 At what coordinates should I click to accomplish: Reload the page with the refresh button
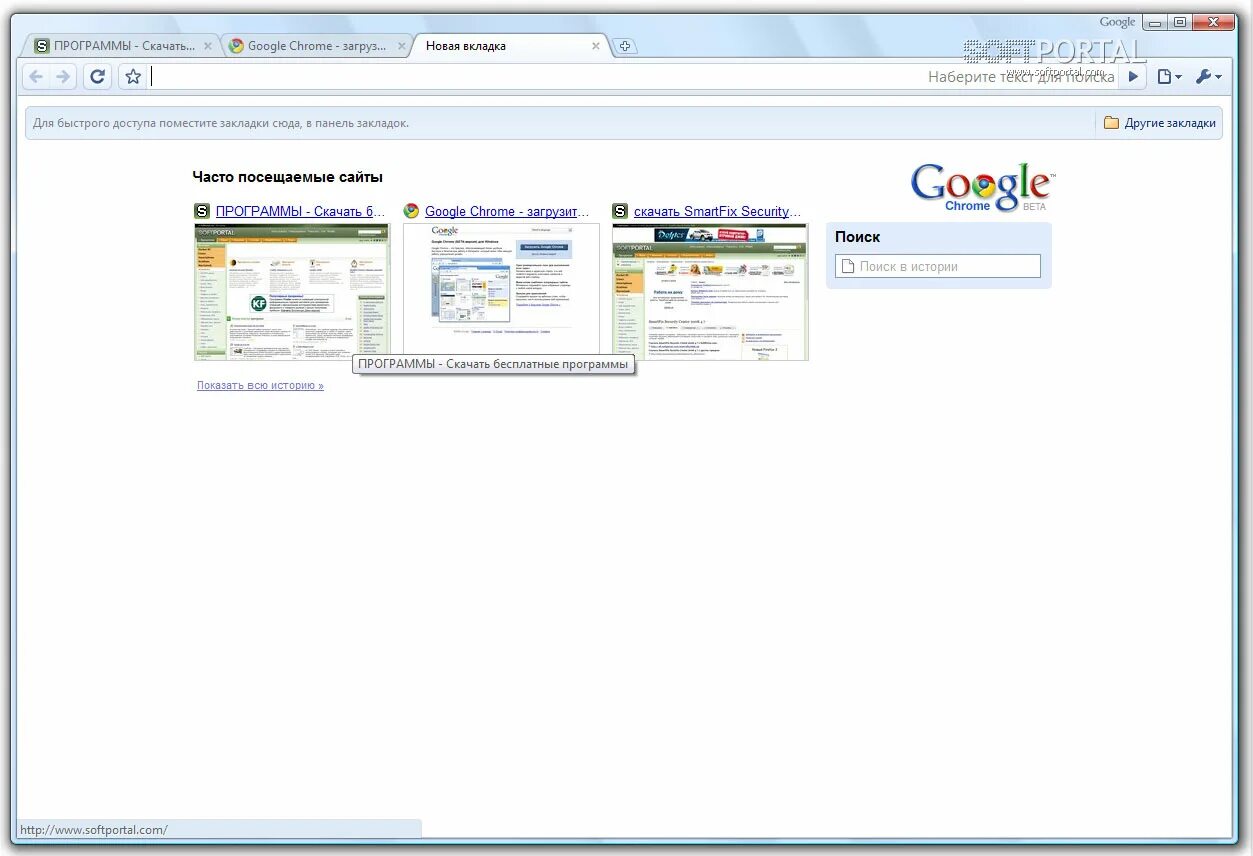click(97, 77)
